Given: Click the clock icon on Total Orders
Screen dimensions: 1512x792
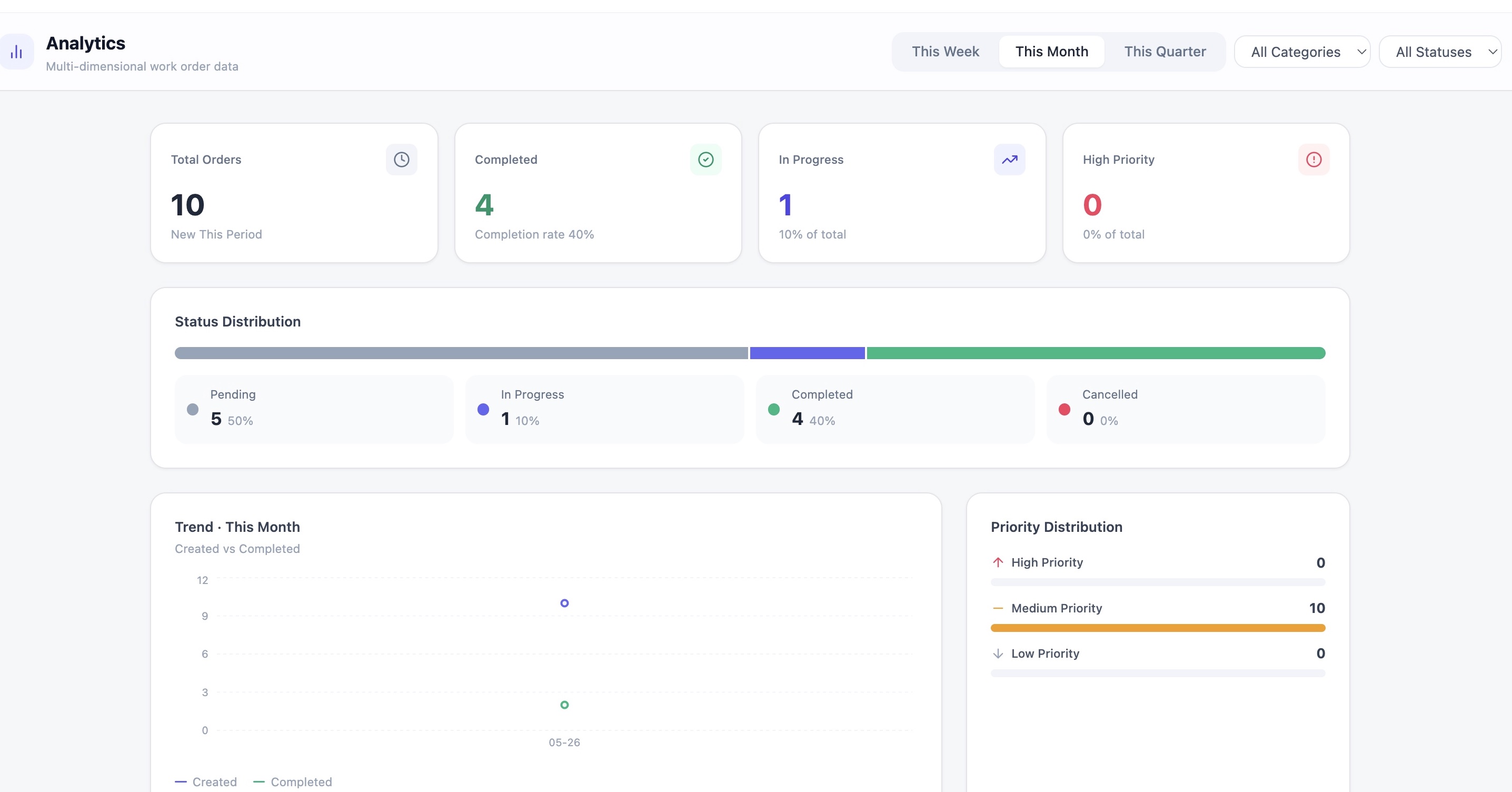Looking at the screenshot, I should [x=402, y=159].
